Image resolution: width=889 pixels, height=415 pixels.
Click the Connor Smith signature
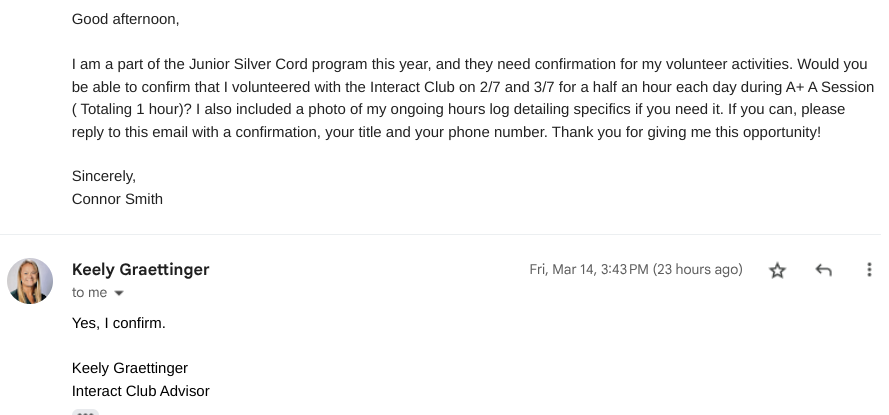pyautogui.click(x=117, y=199)
